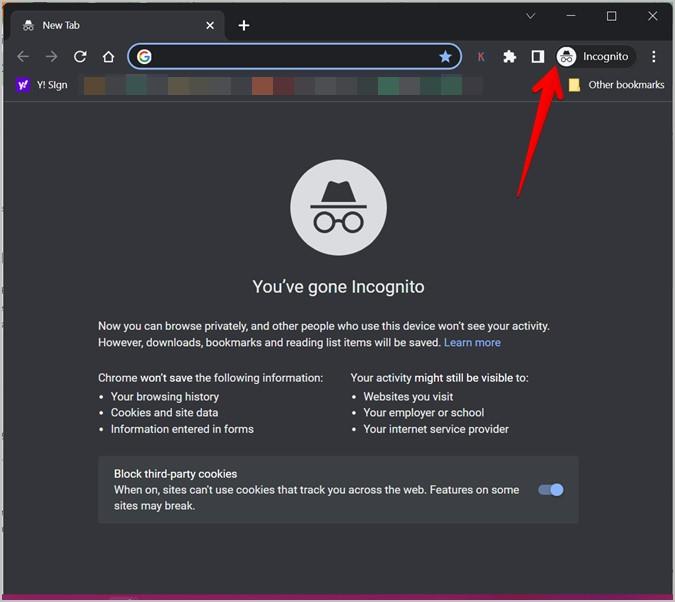Click 'Your browsing history' bullet text
Viewport: 675px width, 602px height.
[x=165, y=396]
